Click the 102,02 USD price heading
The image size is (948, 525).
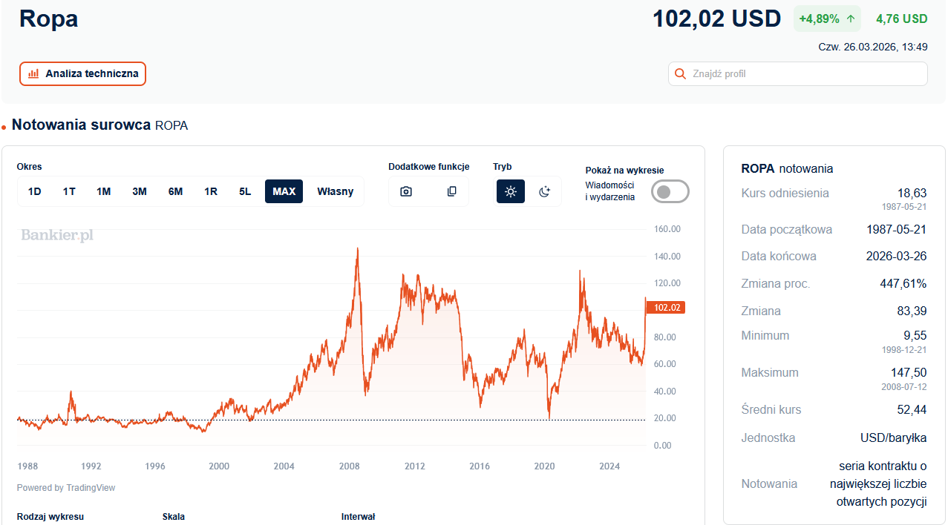tap(716, 19)
